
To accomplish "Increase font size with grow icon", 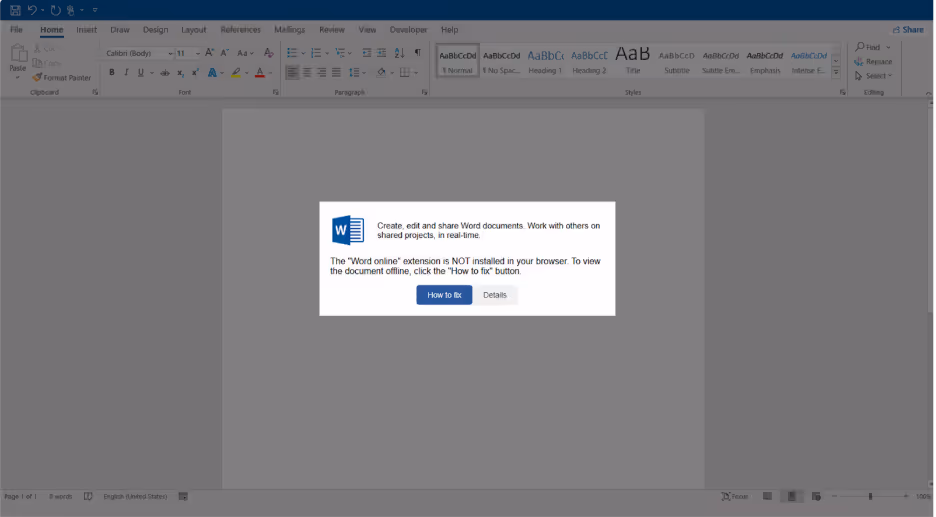I will point(210,53).
